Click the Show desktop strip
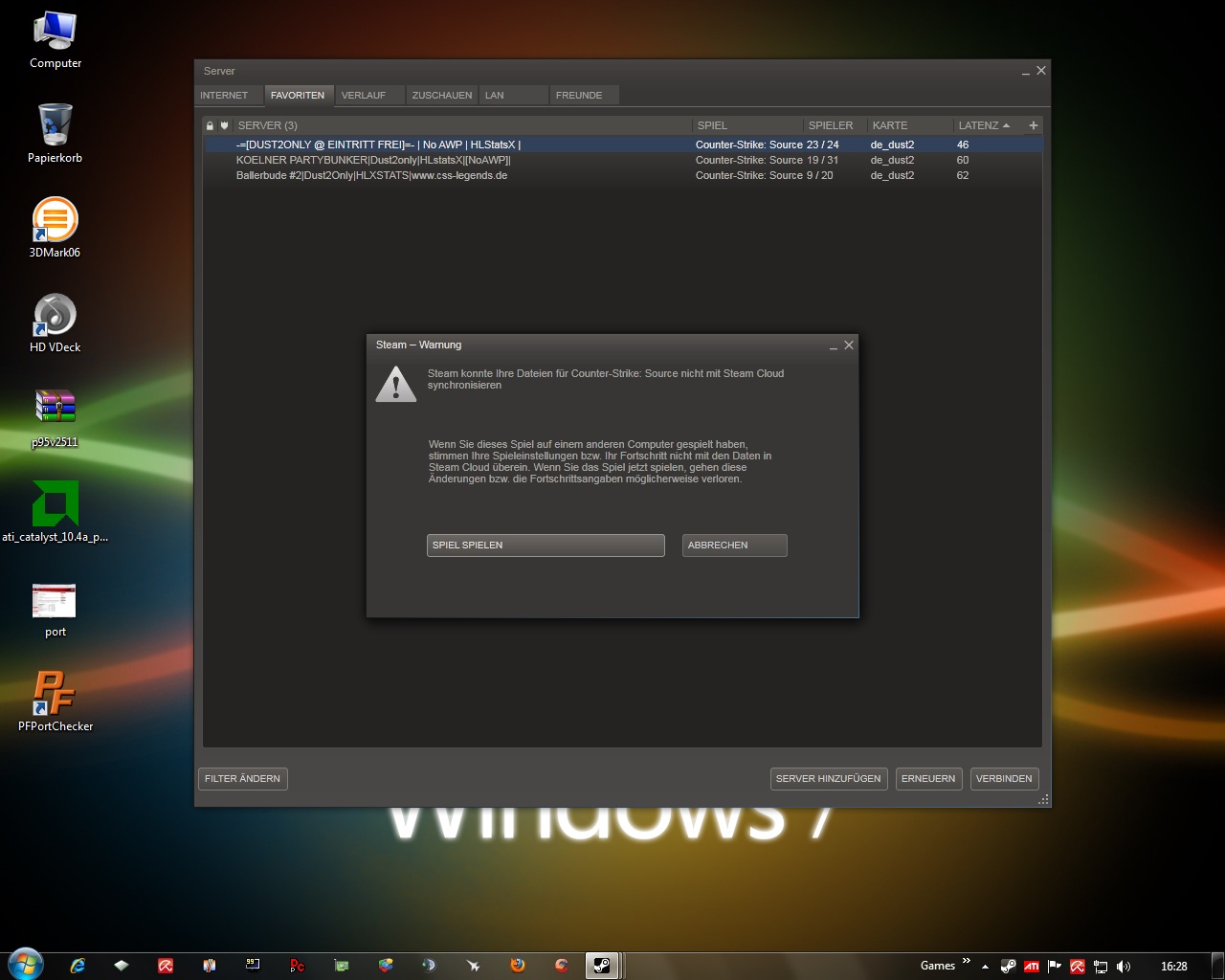 point(1217,966)
